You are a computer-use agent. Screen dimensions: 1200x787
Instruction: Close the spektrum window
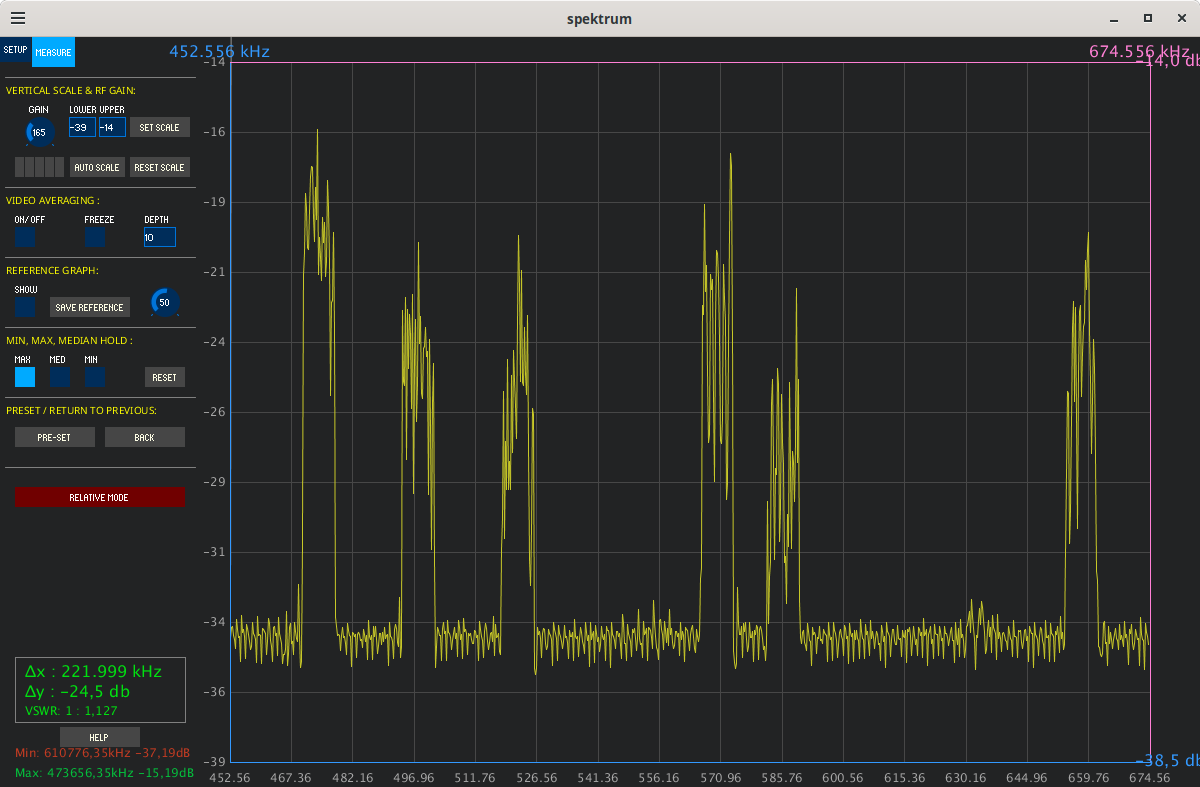pyautogui.click(x=1182, y=18)
